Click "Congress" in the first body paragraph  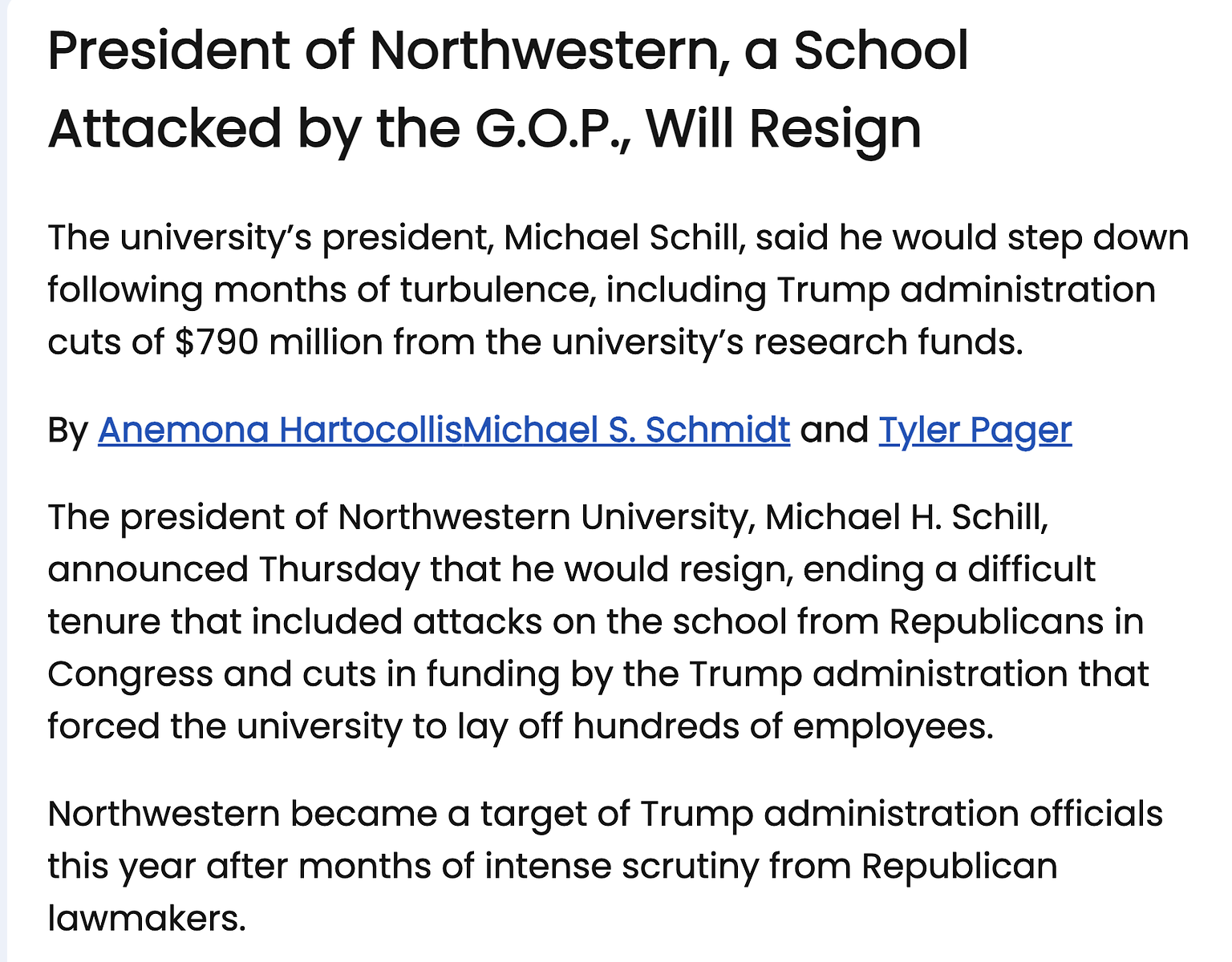tap(130, 674)
